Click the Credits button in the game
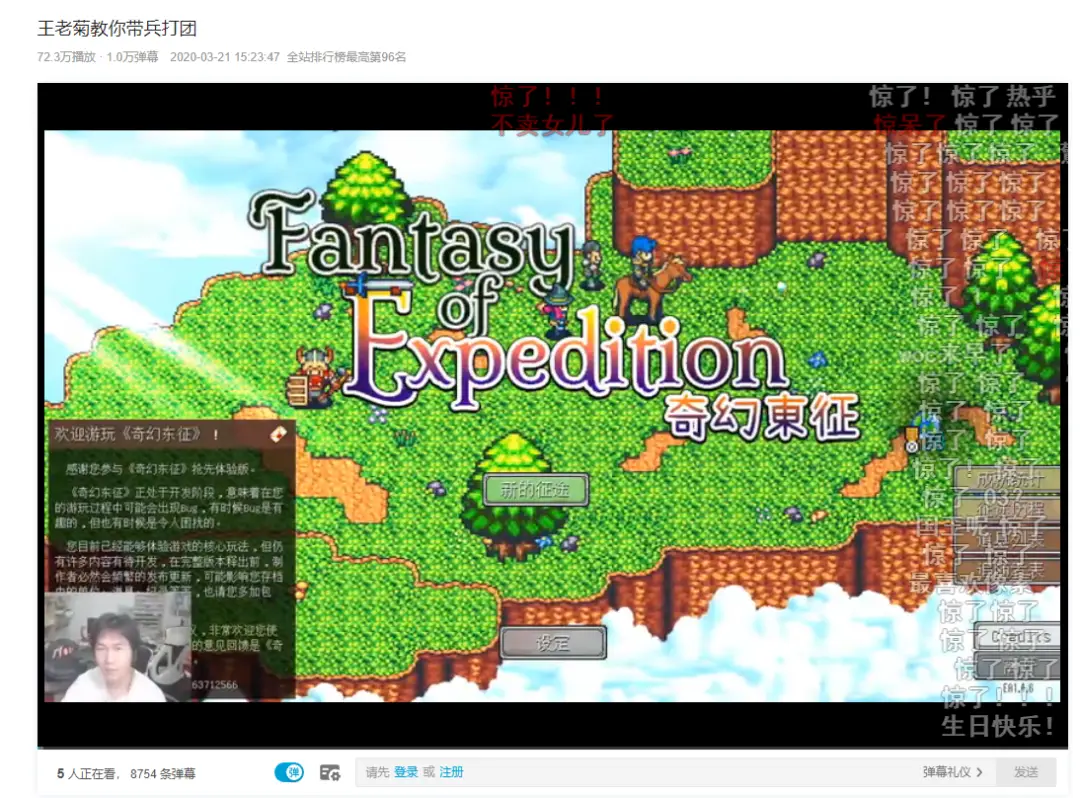The image size is (1080, 798). pyautogui.click(x=1019, y=637)
